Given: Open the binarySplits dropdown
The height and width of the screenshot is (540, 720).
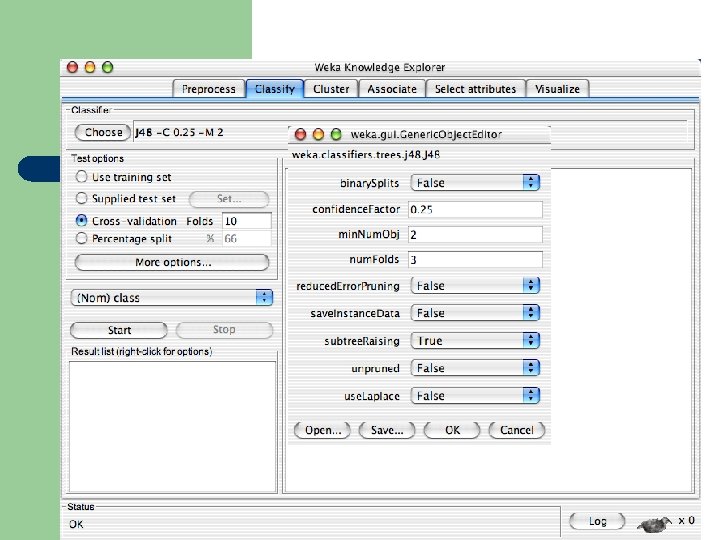Looking at the screenshot, I should (475, 183).
